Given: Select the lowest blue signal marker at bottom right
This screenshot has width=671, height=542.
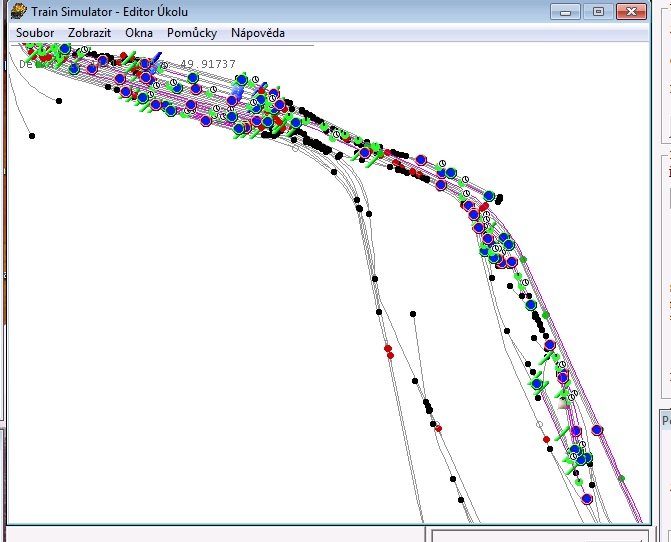Looking at the screenshot, I should click(587, 498).
